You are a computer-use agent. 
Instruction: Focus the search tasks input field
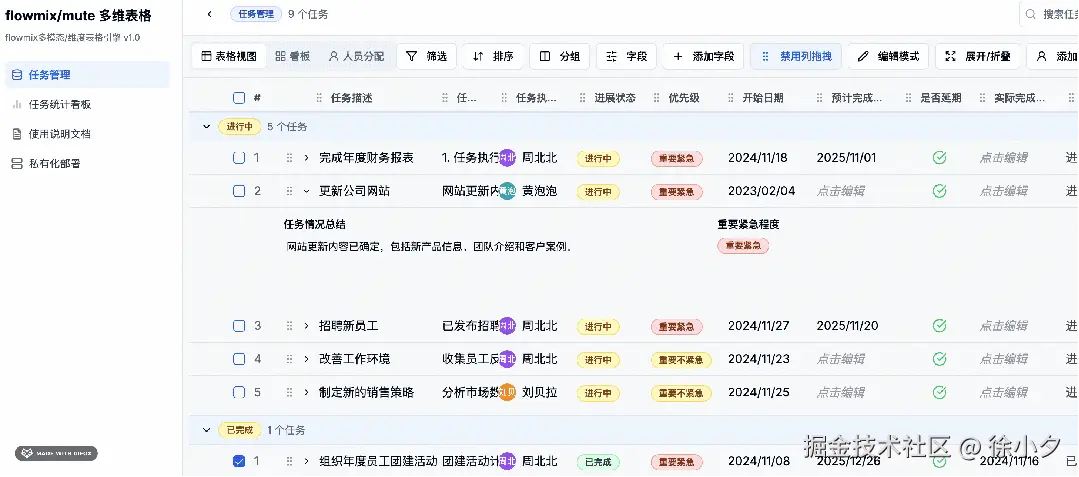[x=1049, y=14]
